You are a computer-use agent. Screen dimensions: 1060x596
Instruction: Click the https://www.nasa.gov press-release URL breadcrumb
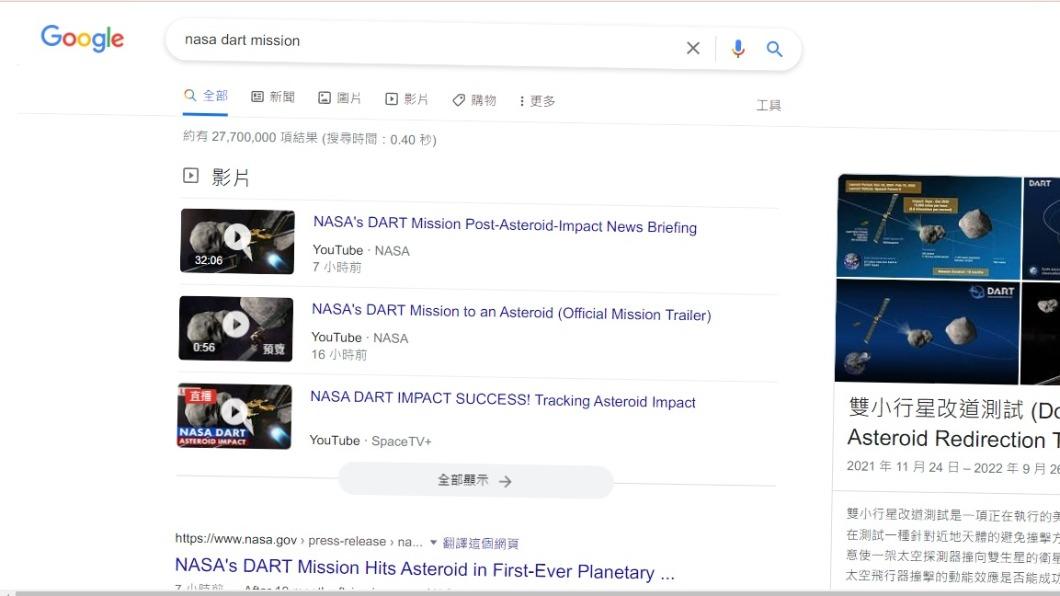pos(298,540)
